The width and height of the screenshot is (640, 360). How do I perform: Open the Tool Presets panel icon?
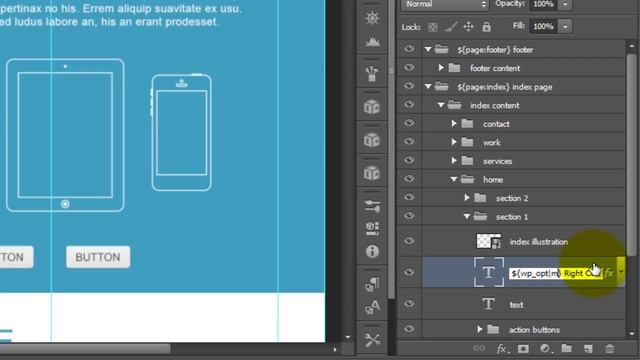click(372, 340)
